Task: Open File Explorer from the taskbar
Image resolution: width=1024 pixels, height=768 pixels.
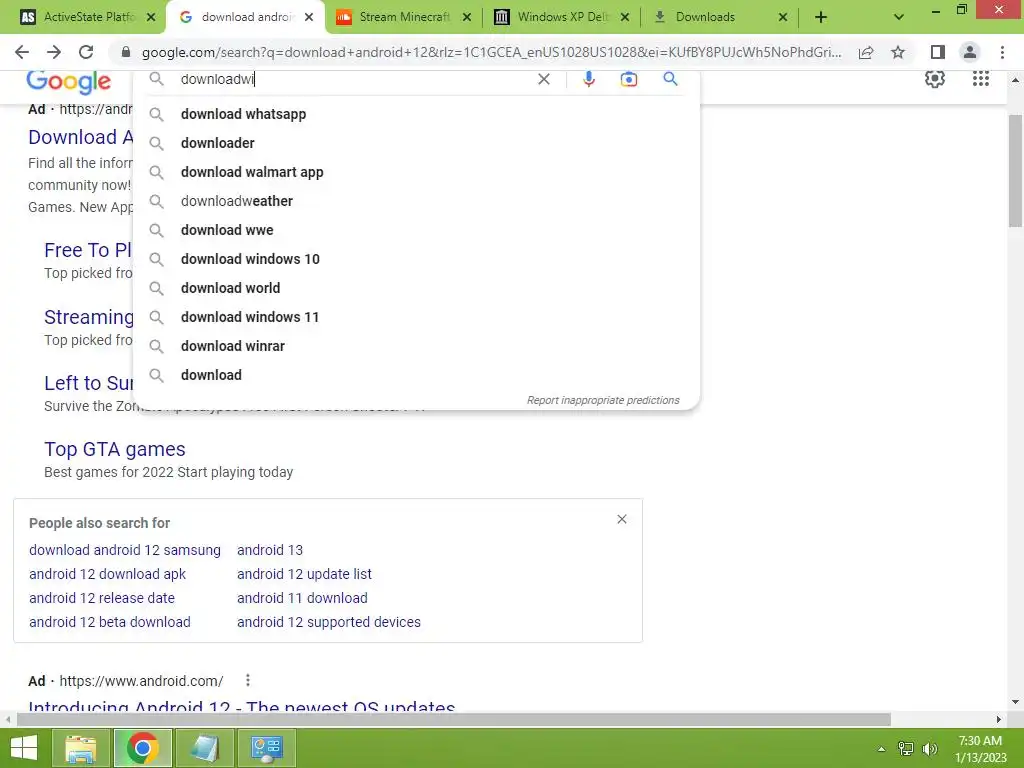Action: (81, 748)
